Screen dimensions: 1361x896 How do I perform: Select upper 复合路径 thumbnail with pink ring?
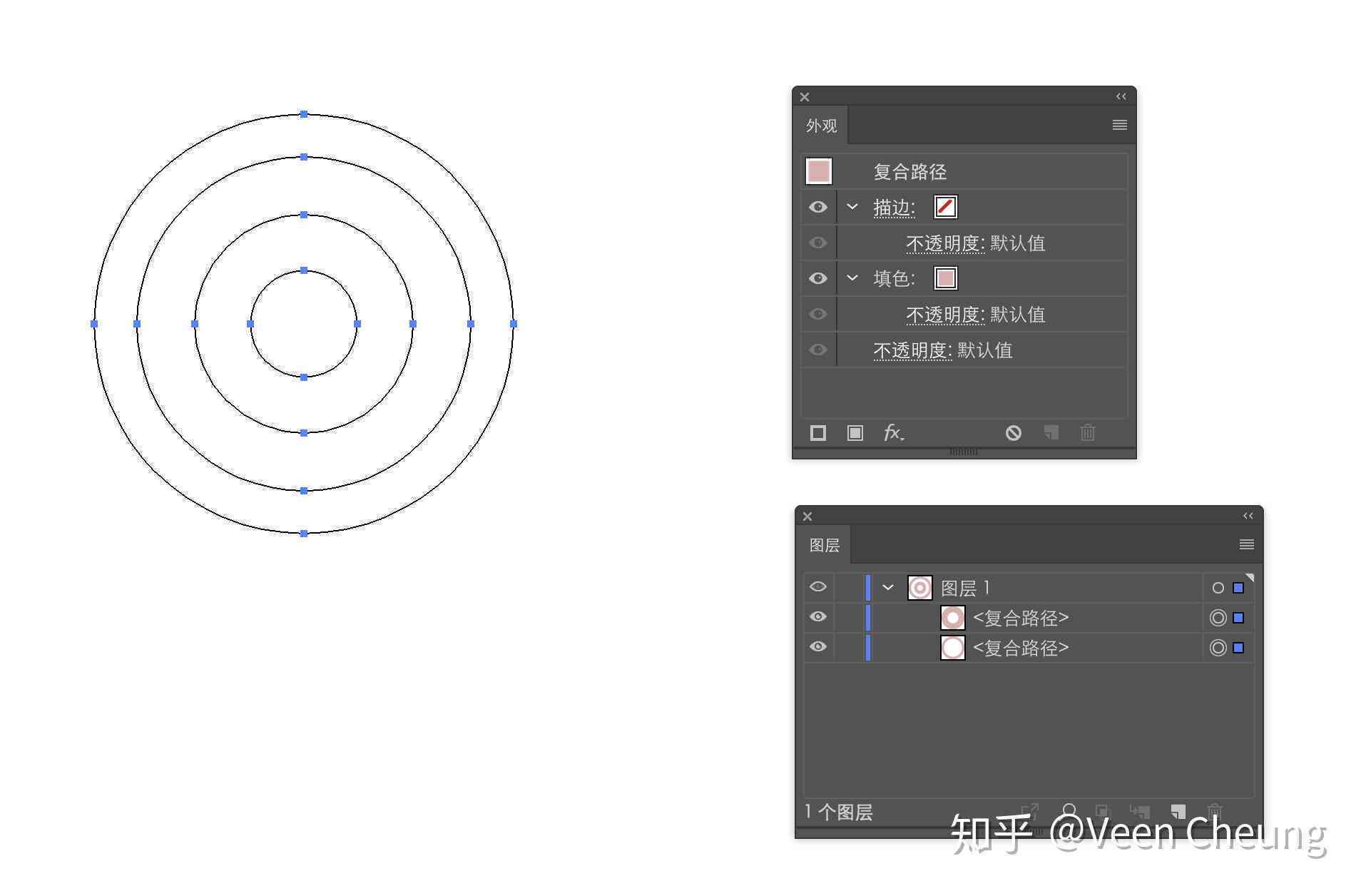(953, 618)
